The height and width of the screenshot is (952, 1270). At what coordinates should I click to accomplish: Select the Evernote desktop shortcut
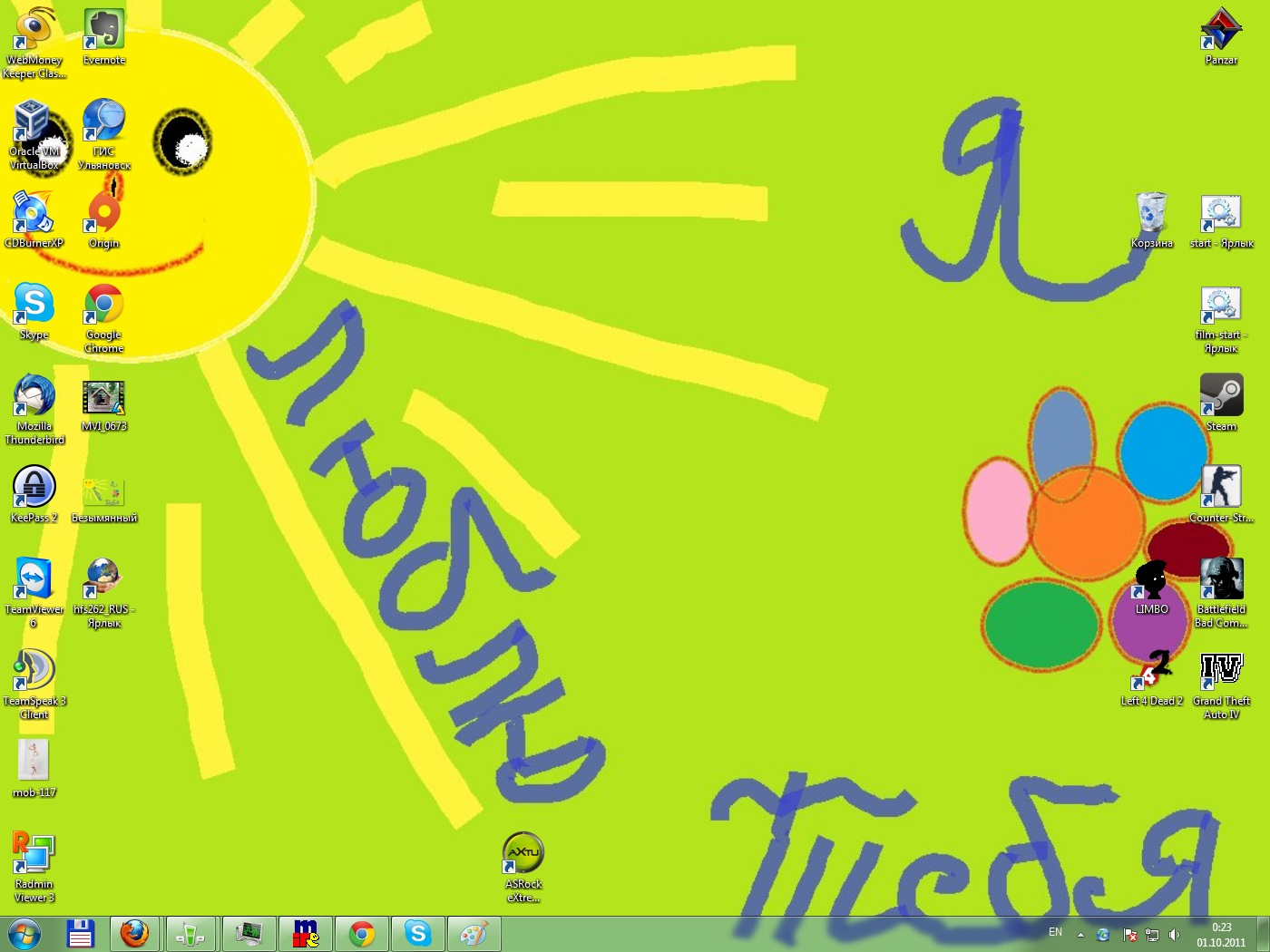(x=104, y=37)
